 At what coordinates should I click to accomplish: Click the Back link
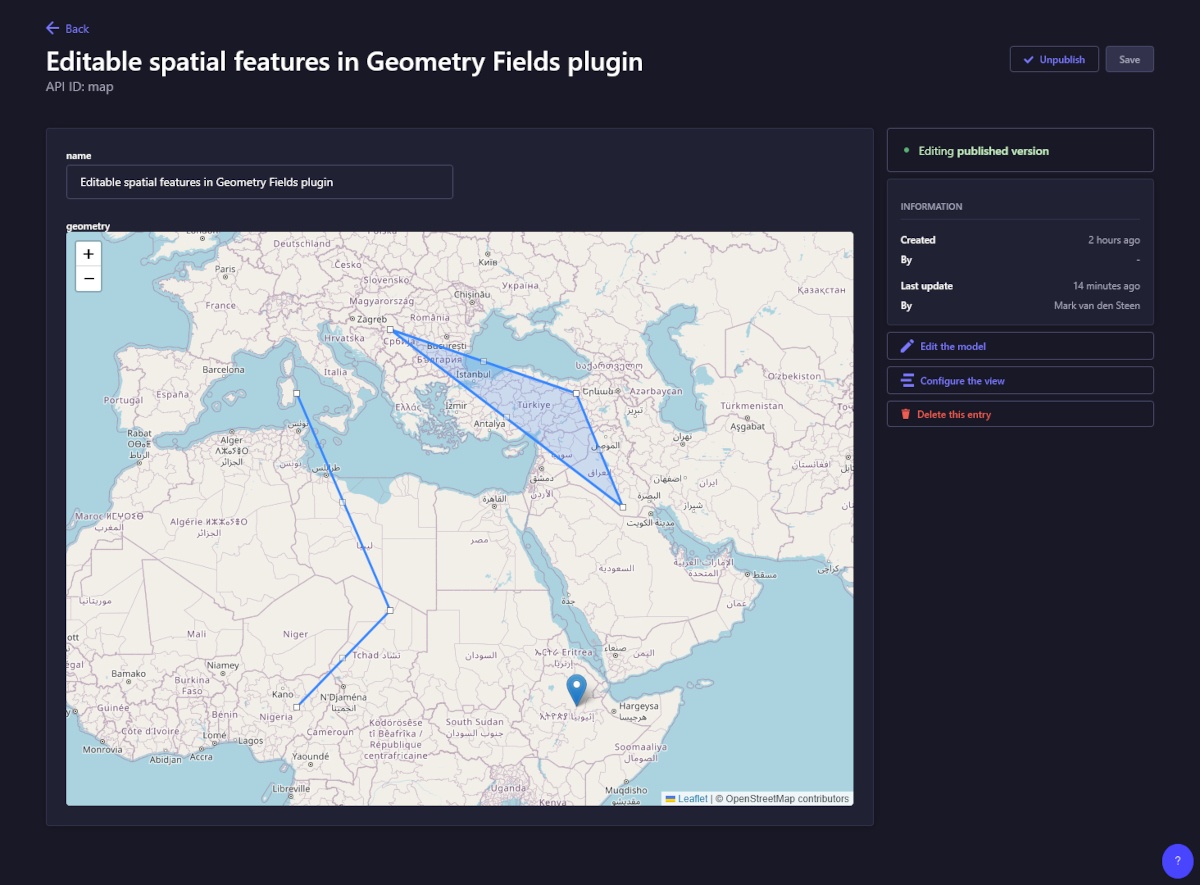[68, 29]
